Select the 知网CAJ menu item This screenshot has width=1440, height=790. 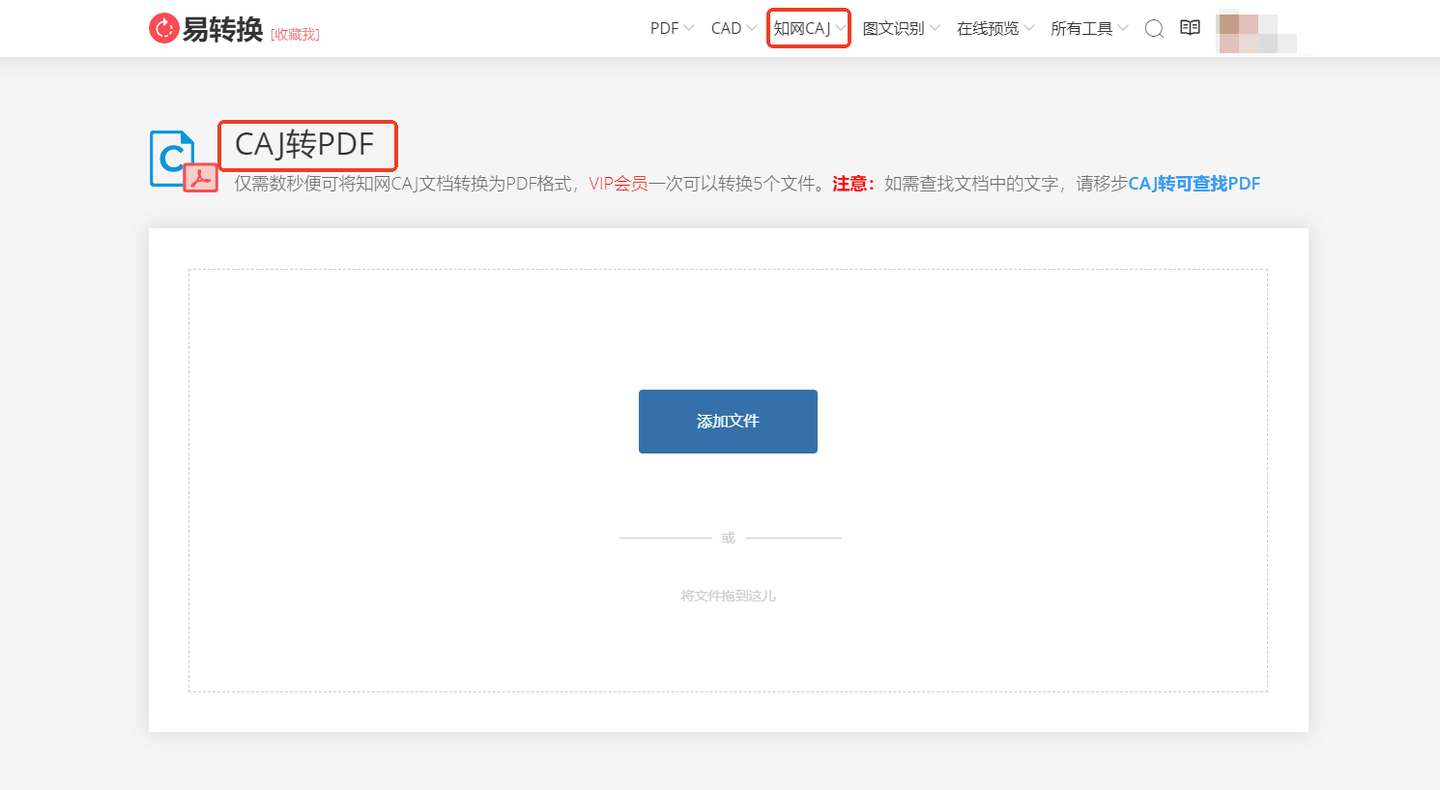click(x=802, y=28)
